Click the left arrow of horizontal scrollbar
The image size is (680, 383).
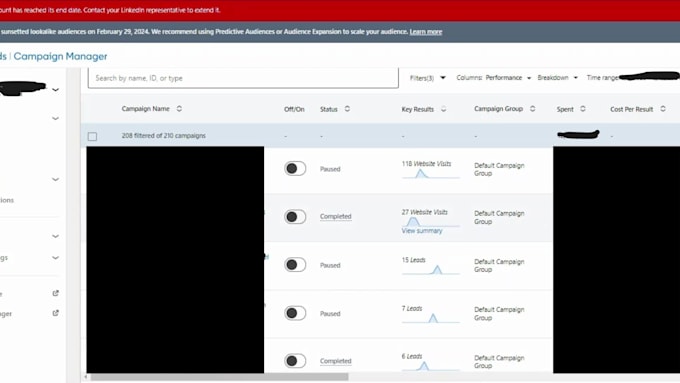pos(85,377)
